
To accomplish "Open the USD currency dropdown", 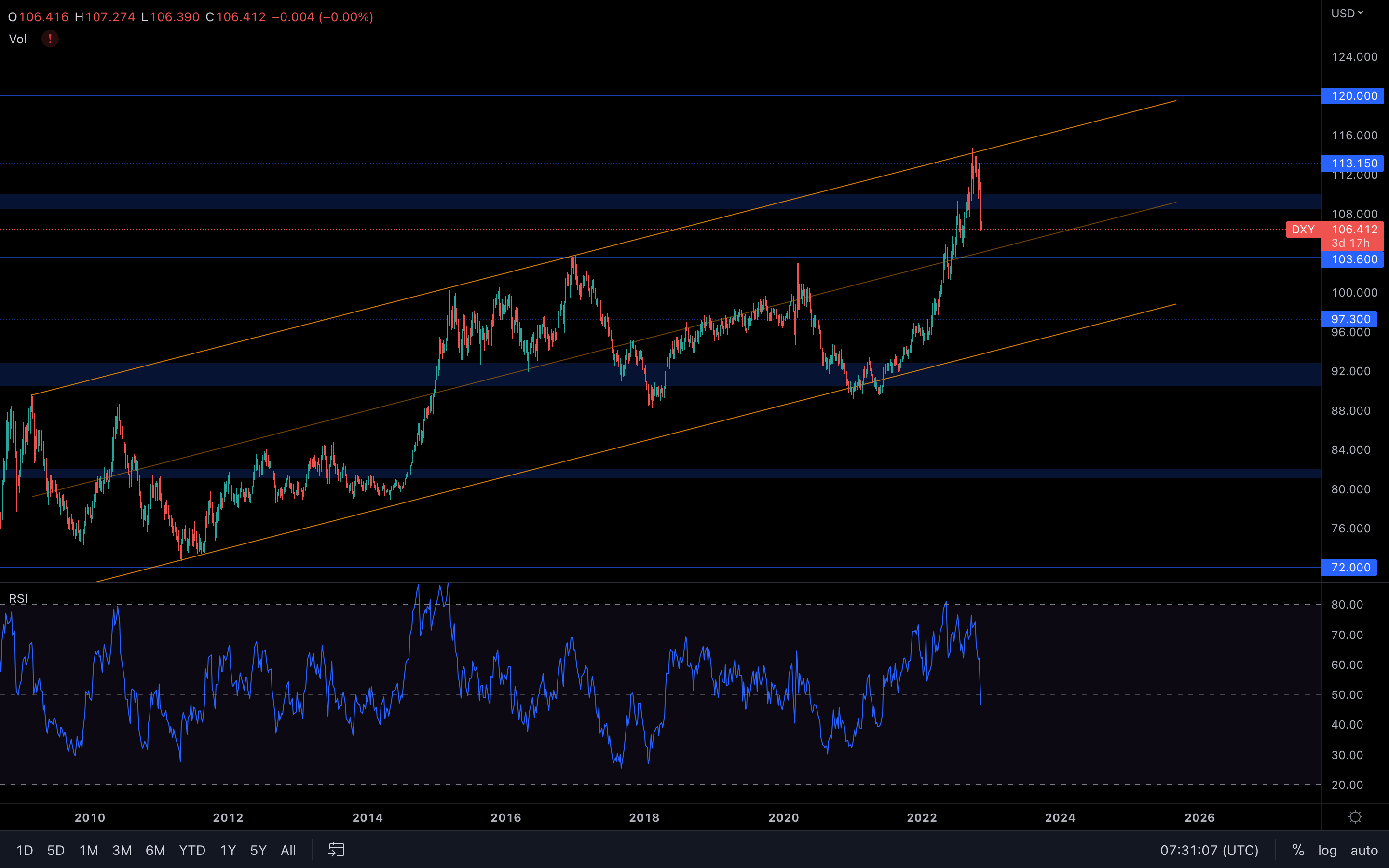I will [x=1347, y=13].
